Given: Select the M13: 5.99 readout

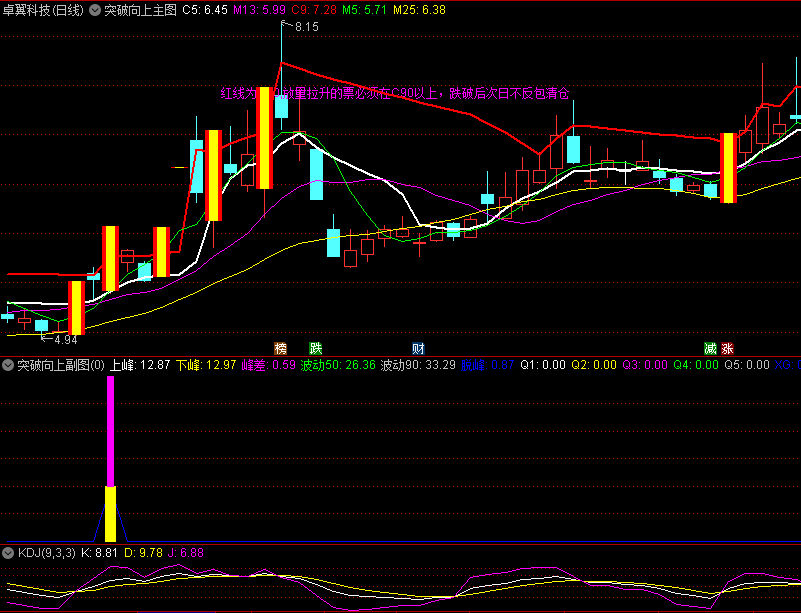Looking at the screenshot, I should (260, 10).
